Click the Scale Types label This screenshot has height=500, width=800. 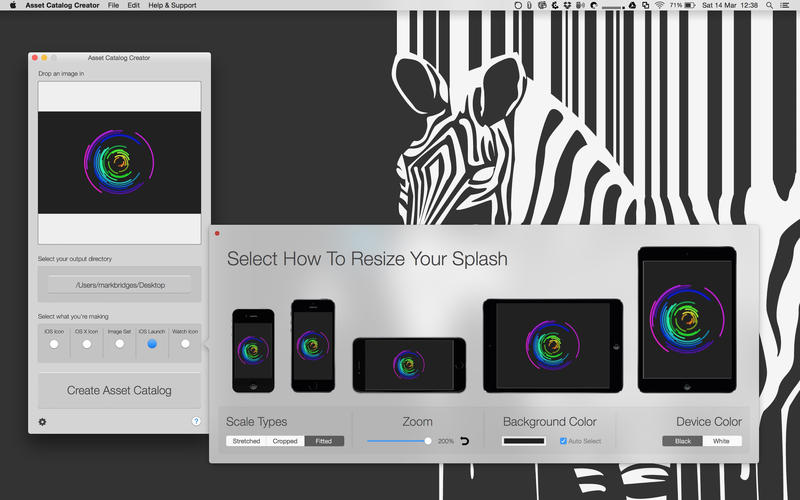256,422
